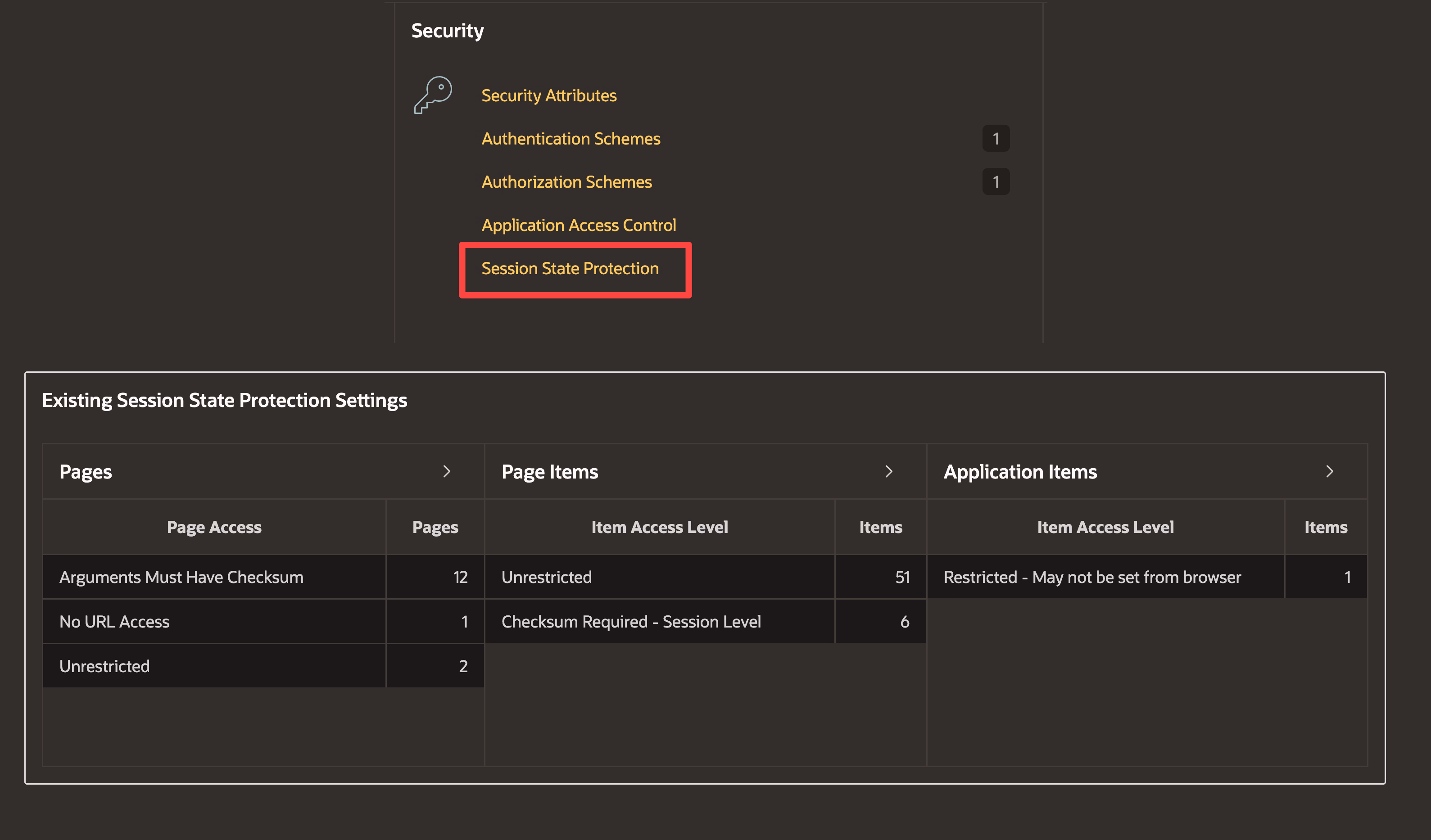Click the Authentication Schemes count badge
1431x840 pixels.
[x=996, y=139]
